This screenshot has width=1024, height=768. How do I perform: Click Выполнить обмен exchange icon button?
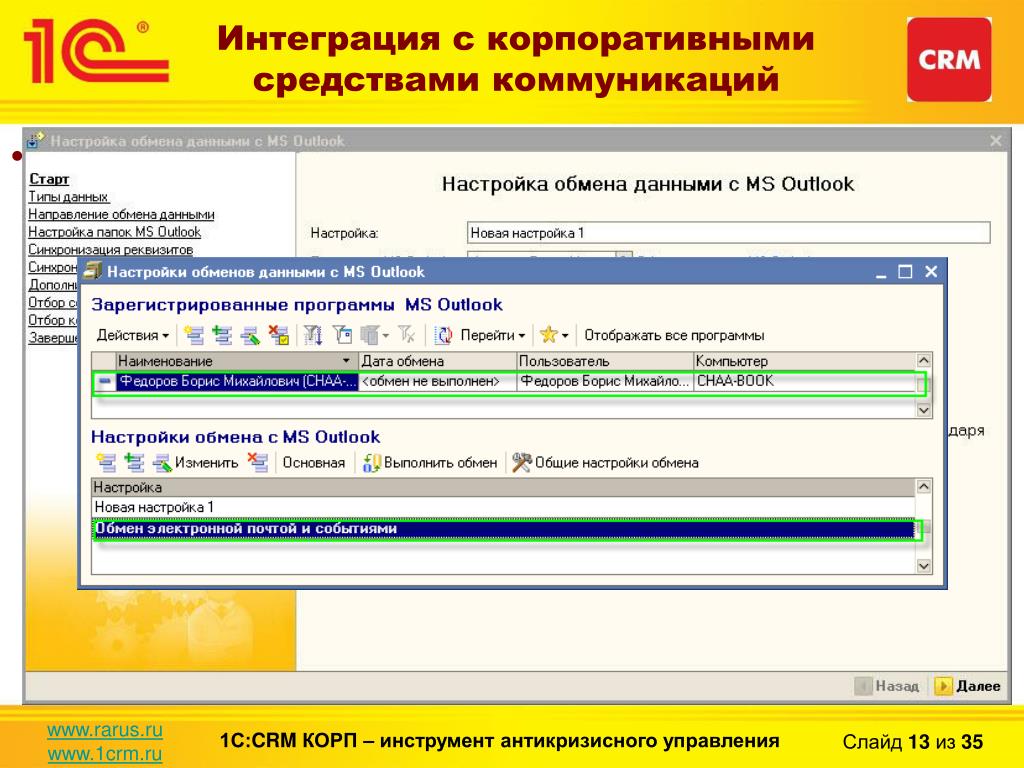[430, 462]
